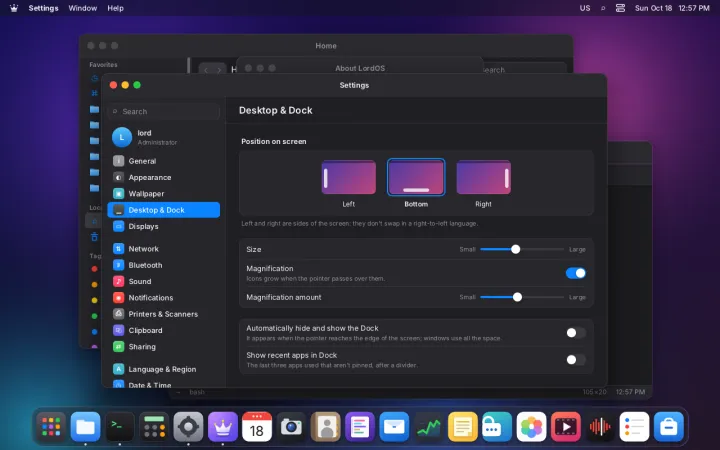Viewport: 720px width, 450px height.
Task: Open the voice recorder app in dock
Action: pyautogui.click(x=600, y=427)
